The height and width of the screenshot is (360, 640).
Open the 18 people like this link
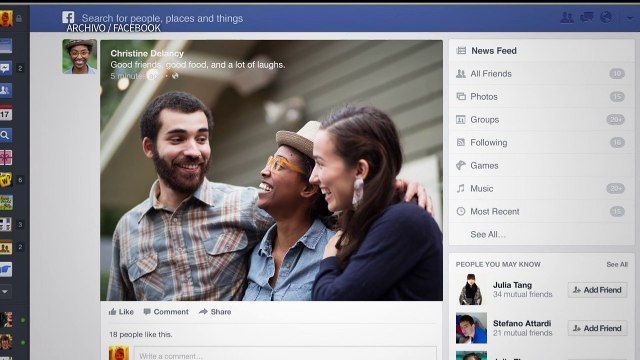coord(141,334)
